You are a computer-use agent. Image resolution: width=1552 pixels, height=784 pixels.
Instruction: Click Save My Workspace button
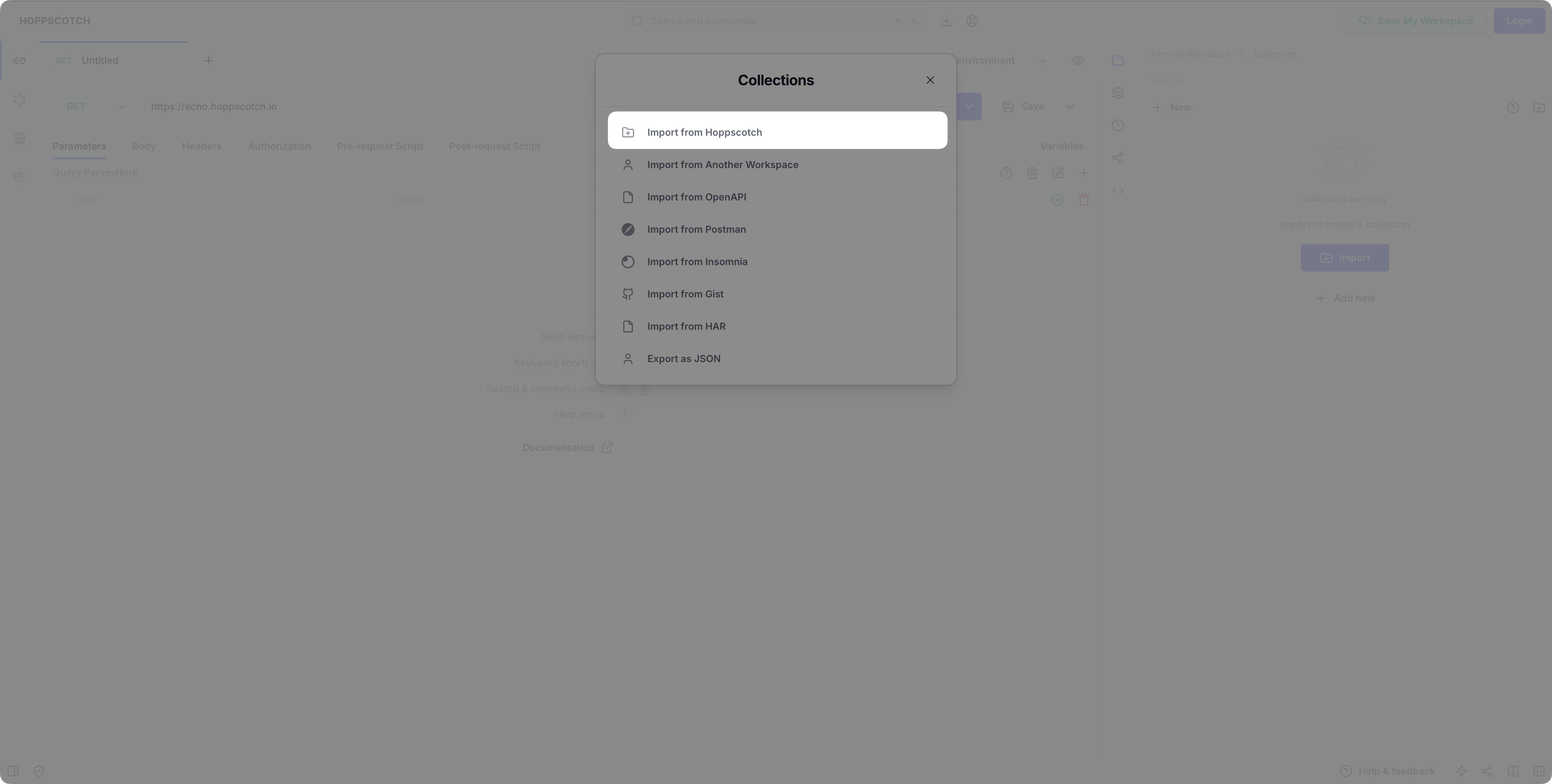[1415, 21]
